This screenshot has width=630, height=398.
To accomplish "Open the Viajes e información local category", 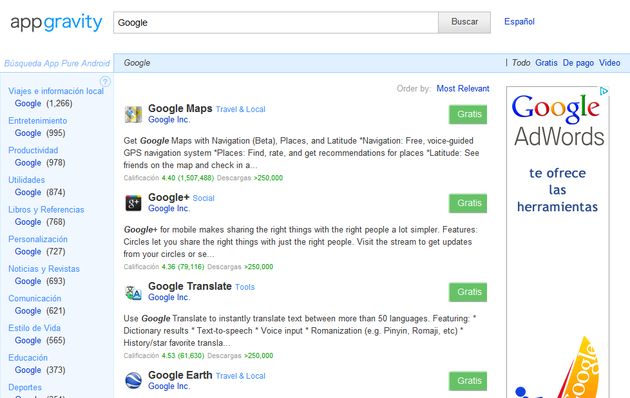I will tap(56, 91).
